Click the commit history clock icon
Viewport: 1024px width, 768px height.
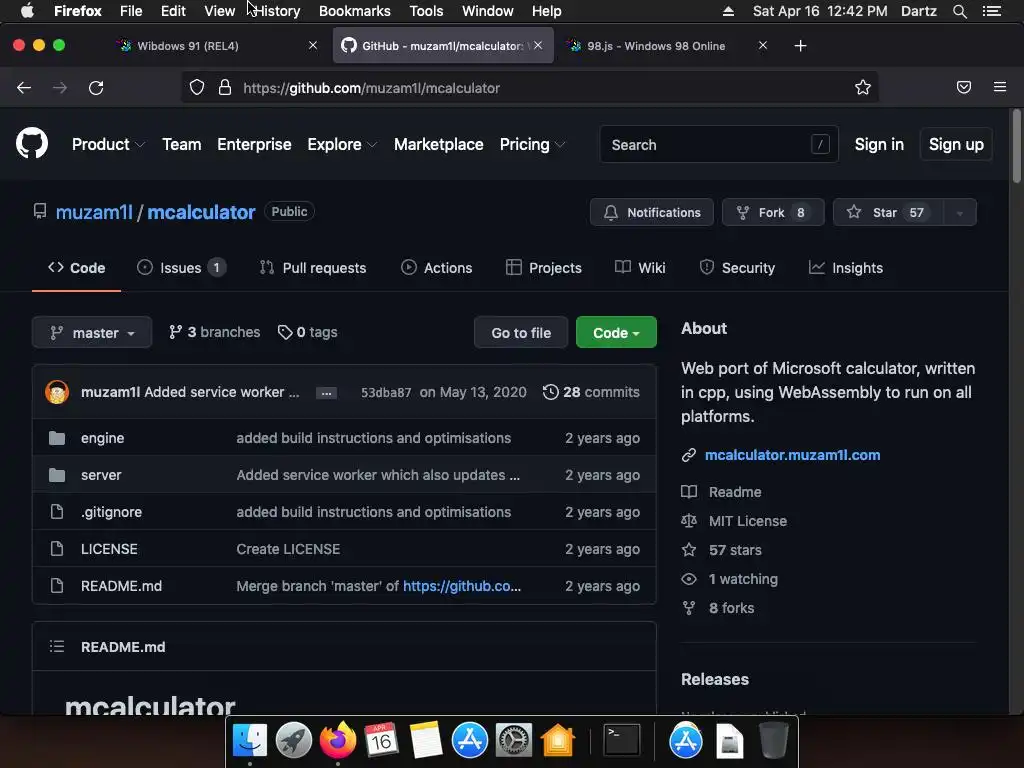(551, 392)
